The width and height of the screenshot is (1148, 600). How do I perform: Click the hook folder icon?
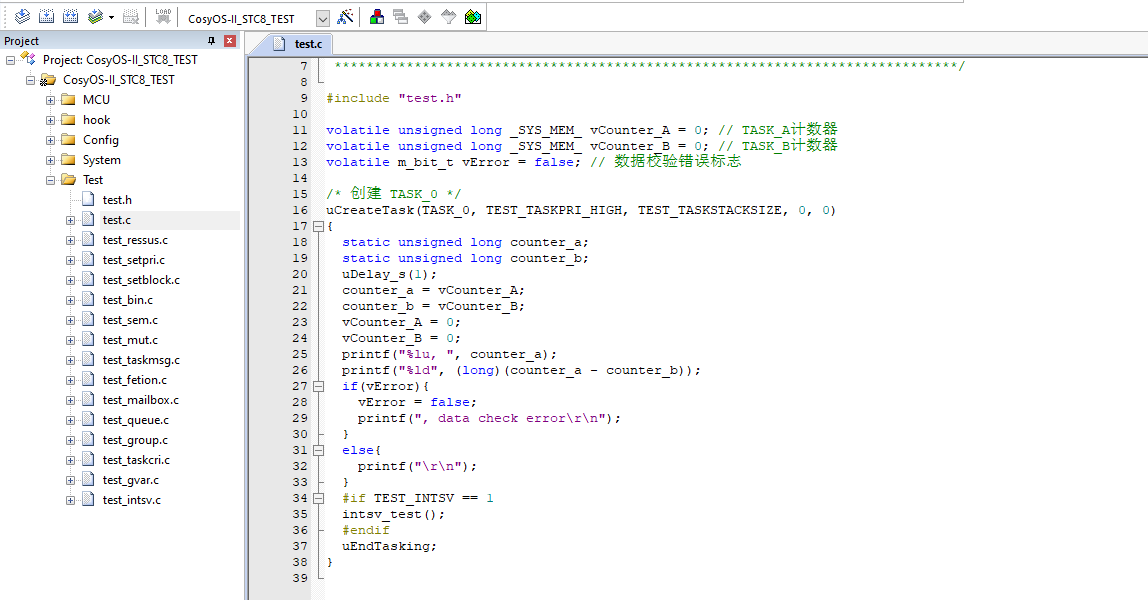pos(69,119)
